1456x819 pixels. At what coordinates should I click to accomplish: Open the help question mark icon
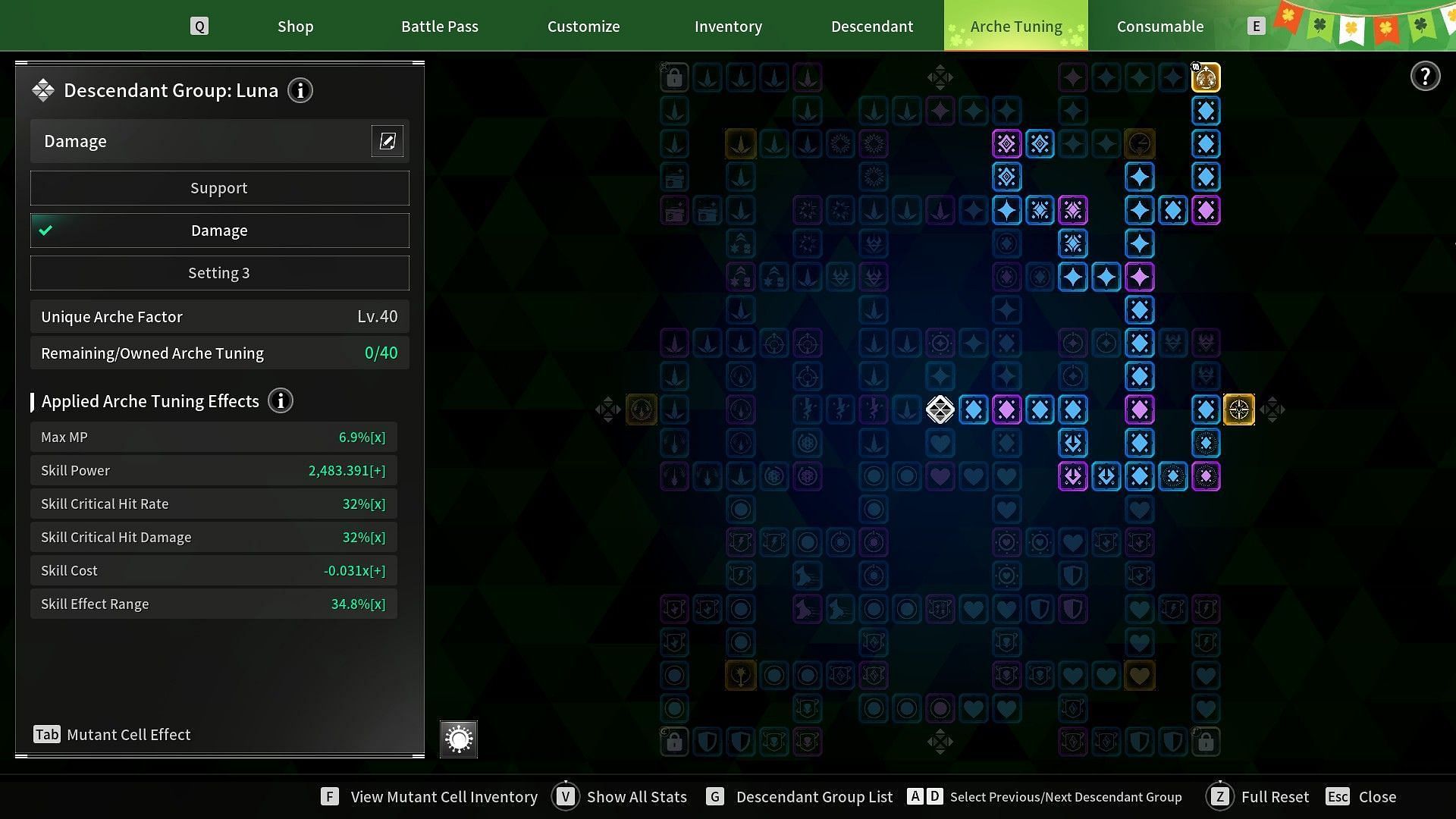point(1425,77)
